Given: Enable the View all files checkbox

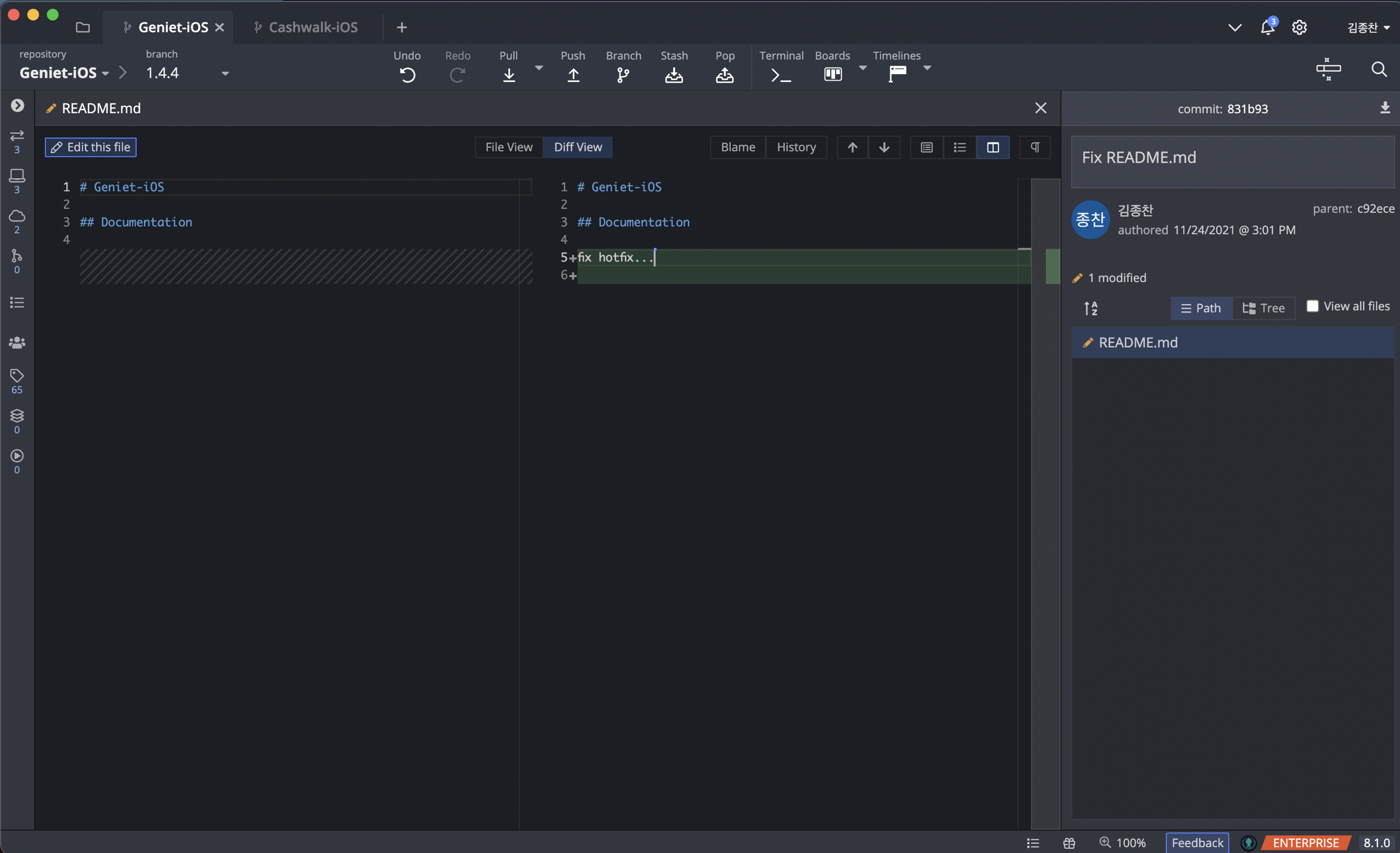Looking at the screenshot, I should (x=1312, y=306).
